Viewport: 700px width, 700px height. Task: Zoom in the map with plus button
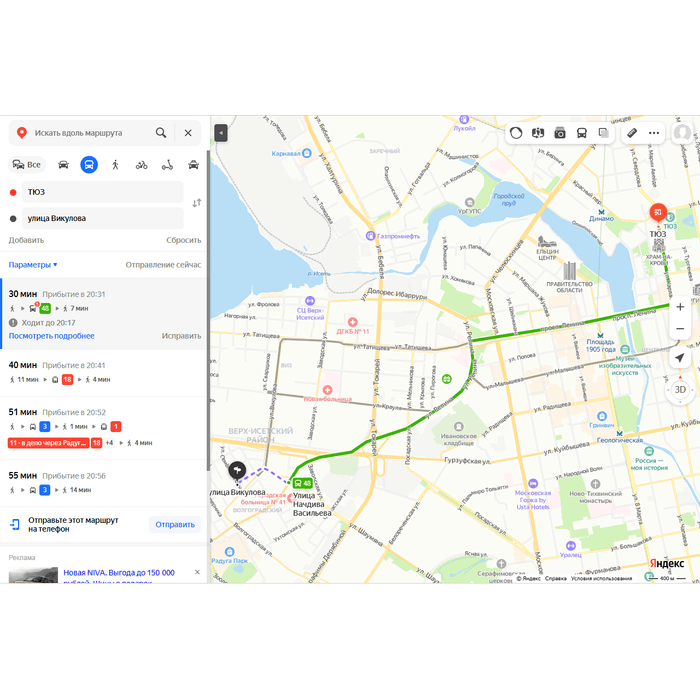pos(680,307)
